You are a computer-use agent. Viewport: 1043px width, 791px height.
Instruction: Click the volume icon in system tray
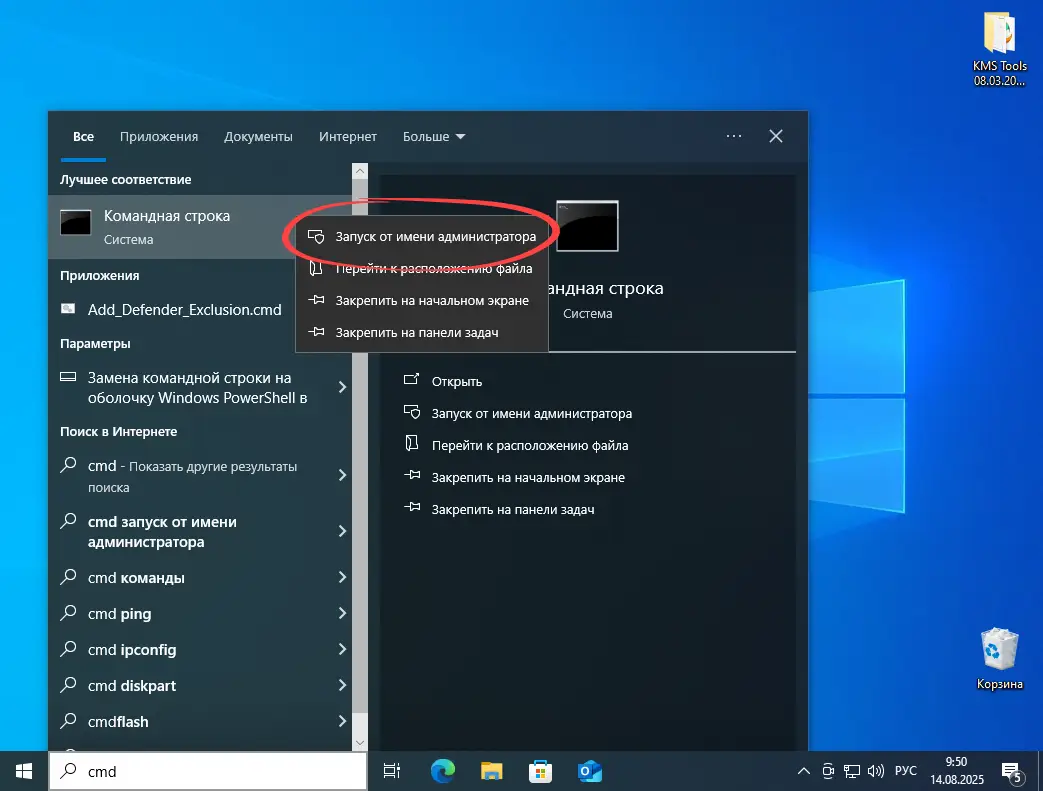click(876, 771)
